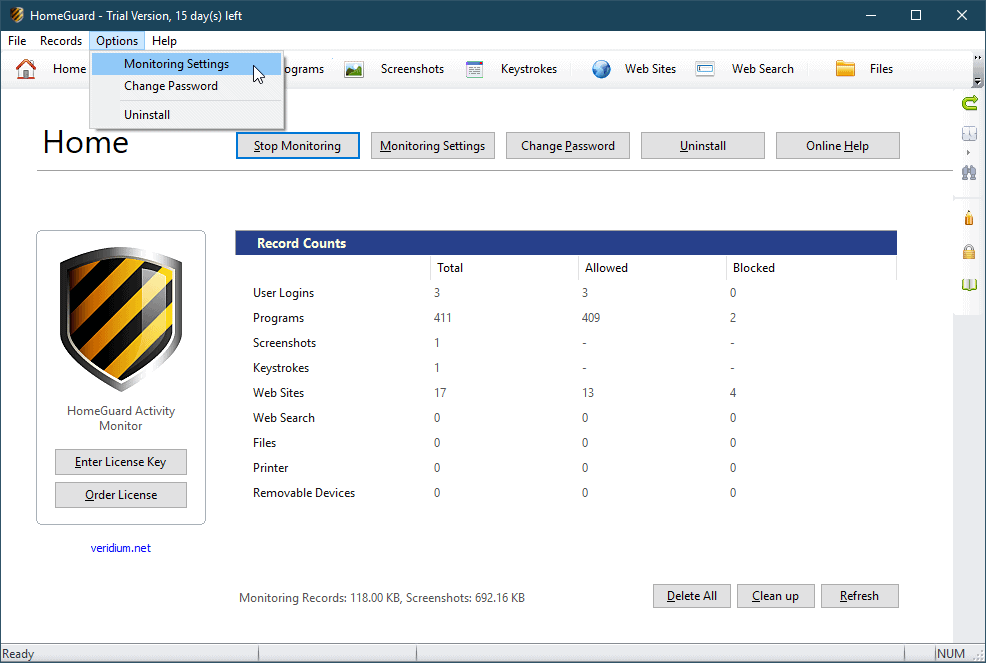Open the Records menu
The image size is (986, 663).
[61, 41]
